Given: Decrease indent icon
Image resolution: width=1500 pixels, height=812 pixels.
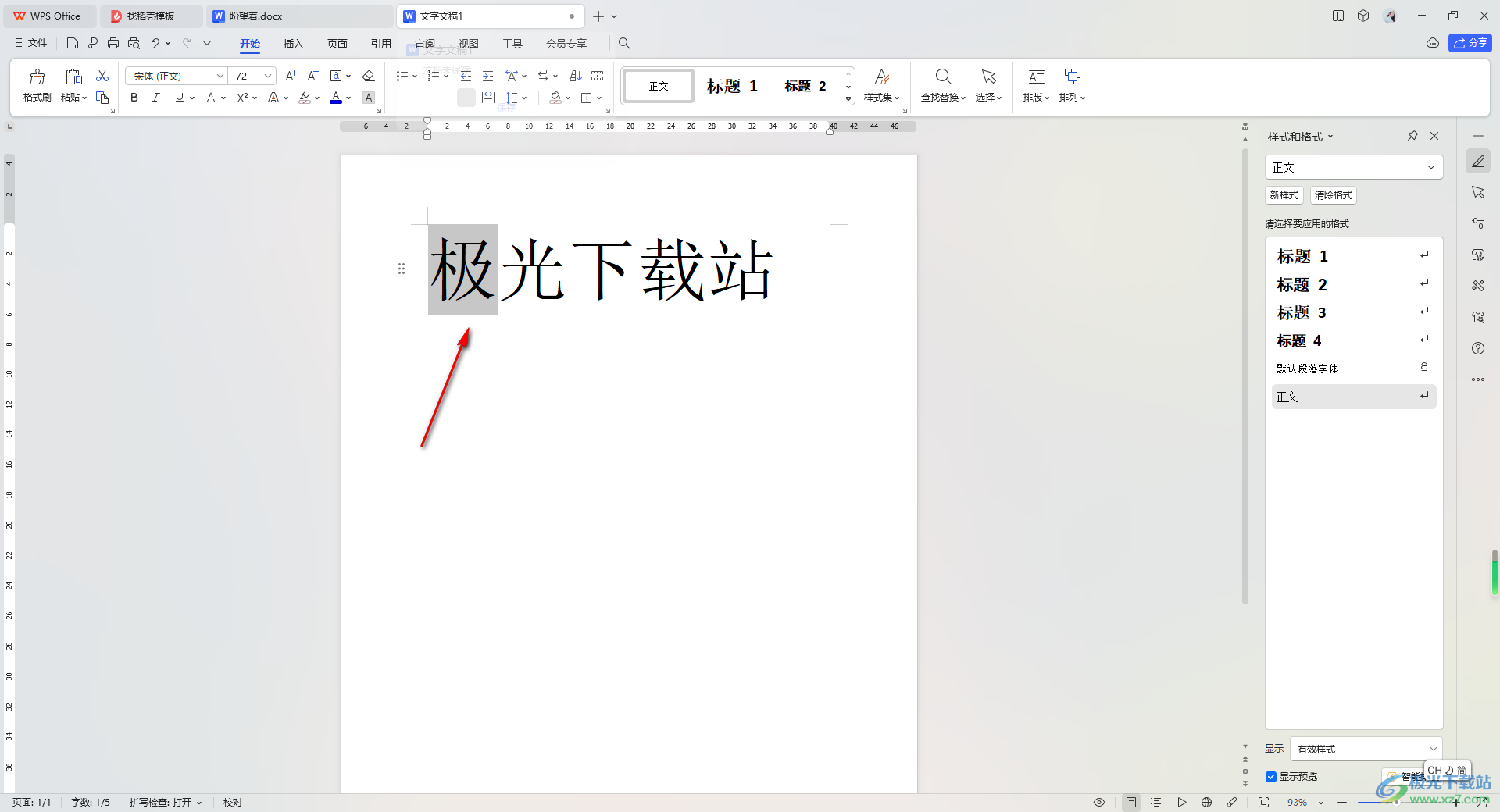Looking at the screenshot, I should pyautogui.click(x=466, y=76).
